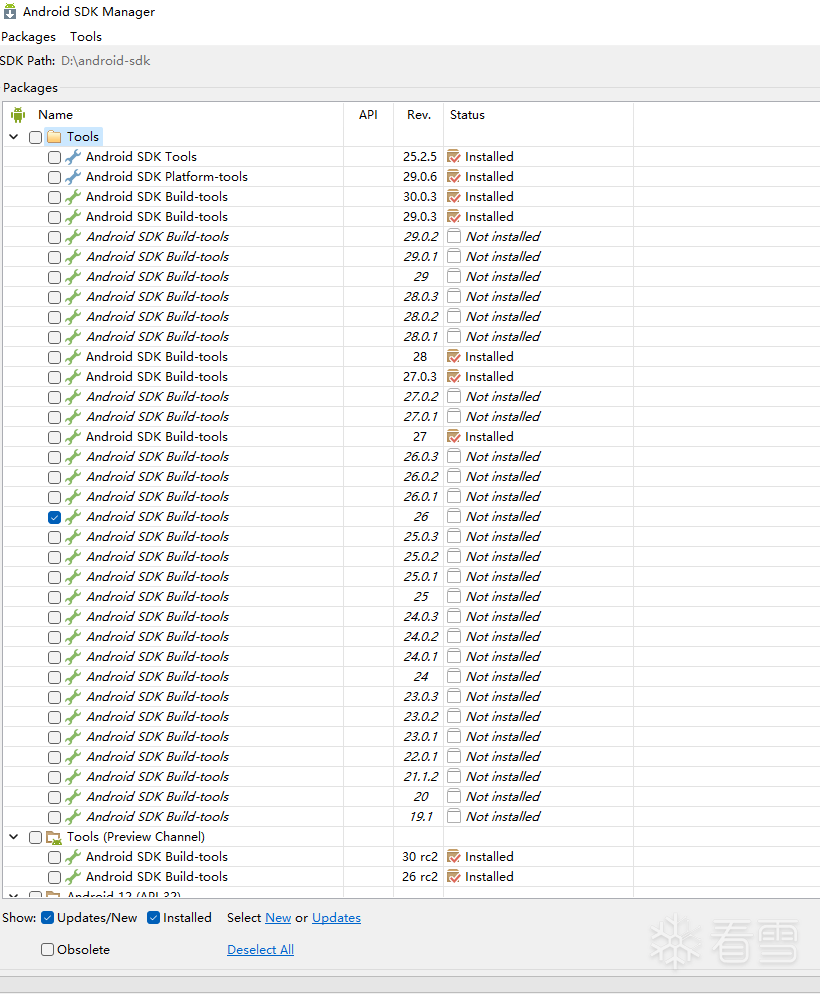Select Build-tools row with revision 28.0.2
The height and width of the screenshot is (994, 820).
[x=158, y=316]
